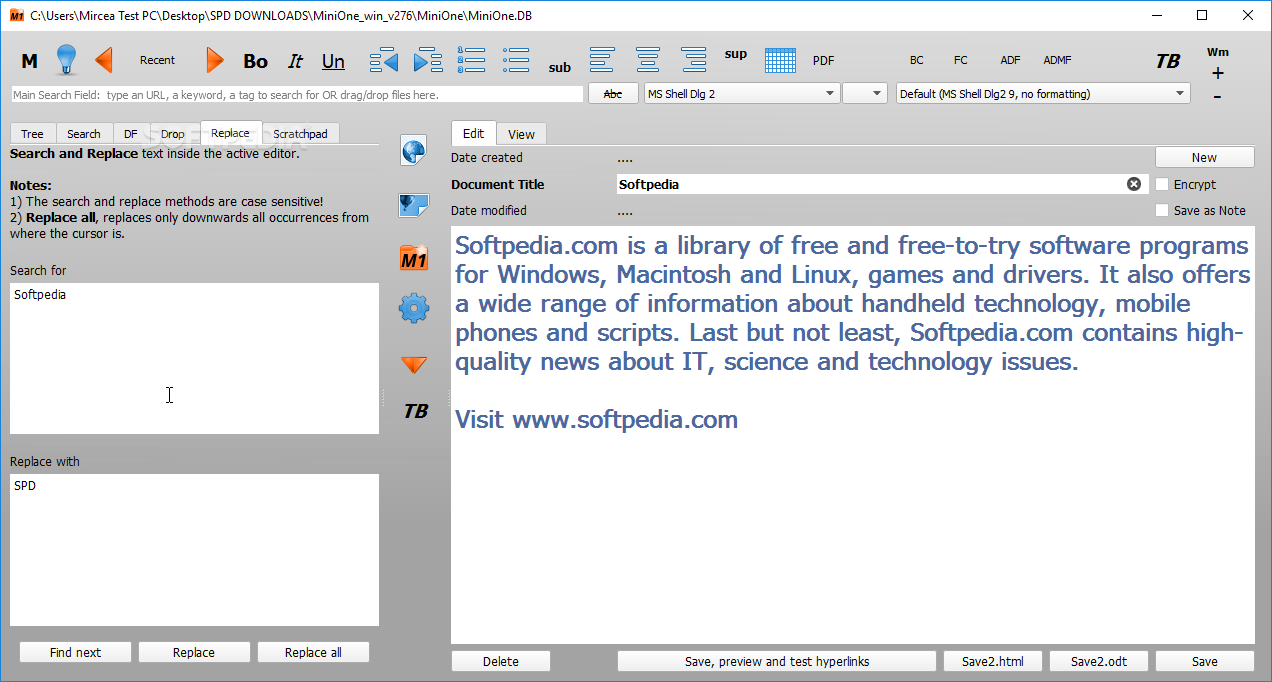The height and width of the screenshot is (682, 1272).
Task: Click the Find next button
Action: click(75, 652)
